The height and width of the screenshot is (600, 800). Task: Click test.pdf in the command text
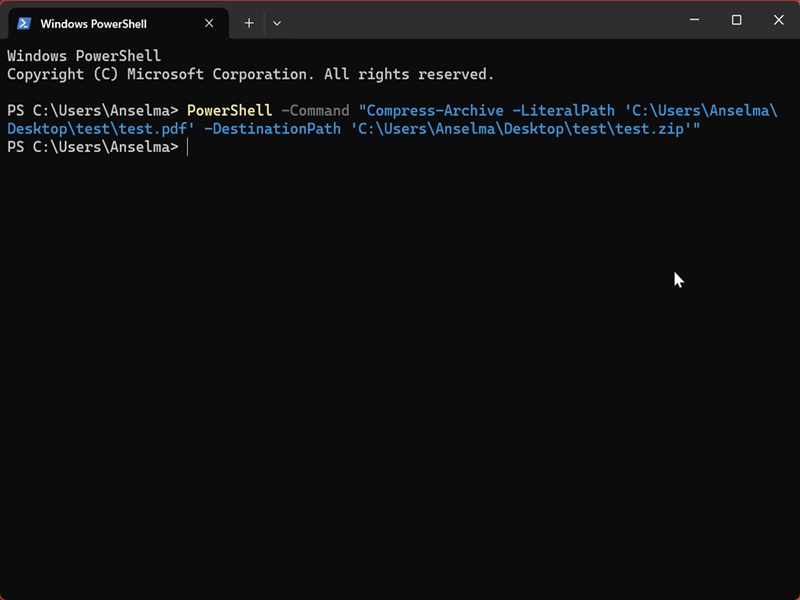(x=153, y=129)
